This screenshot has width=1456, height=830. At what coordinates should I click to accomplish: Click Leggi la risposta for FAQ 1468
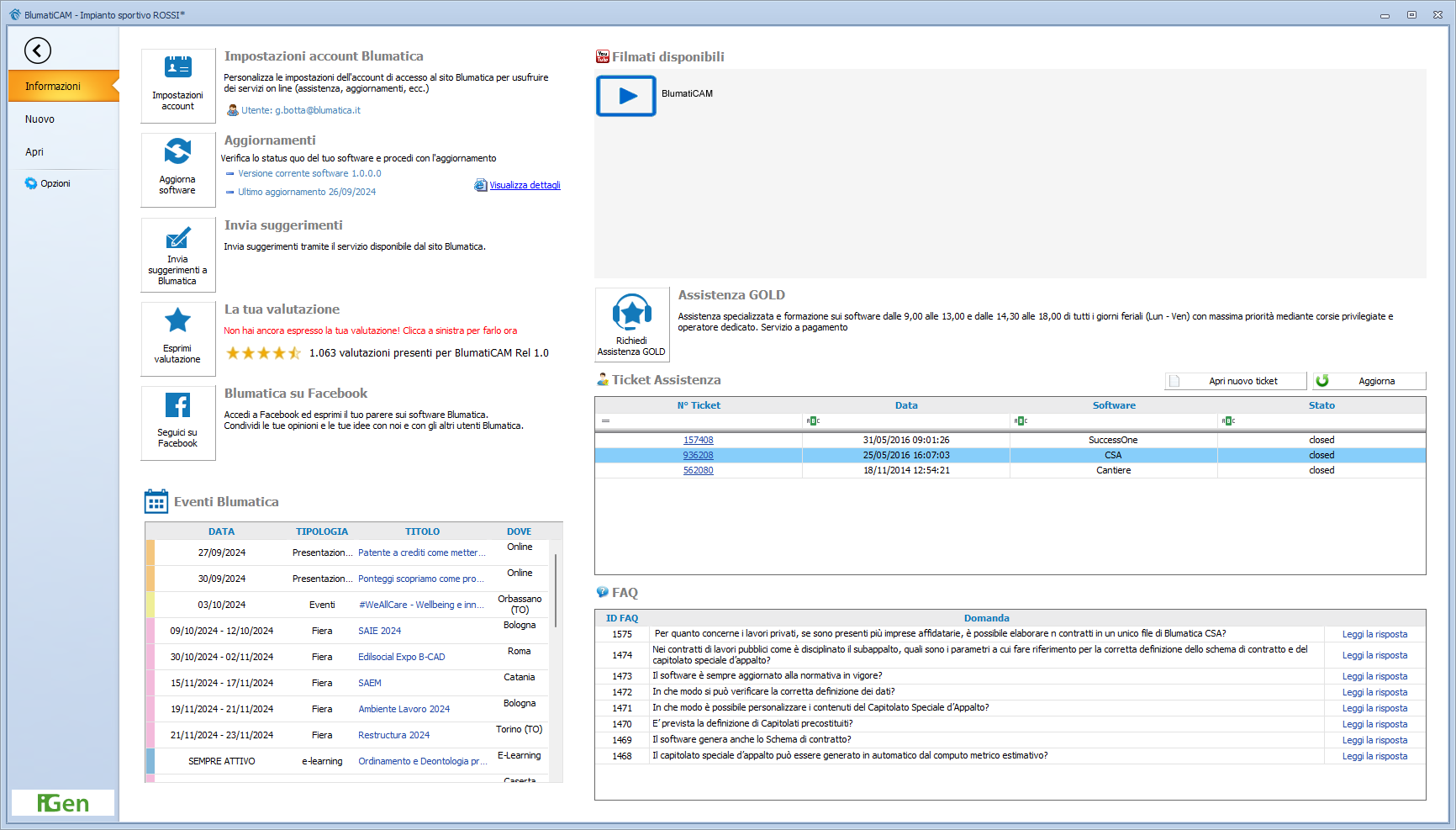coord(1374,756)
